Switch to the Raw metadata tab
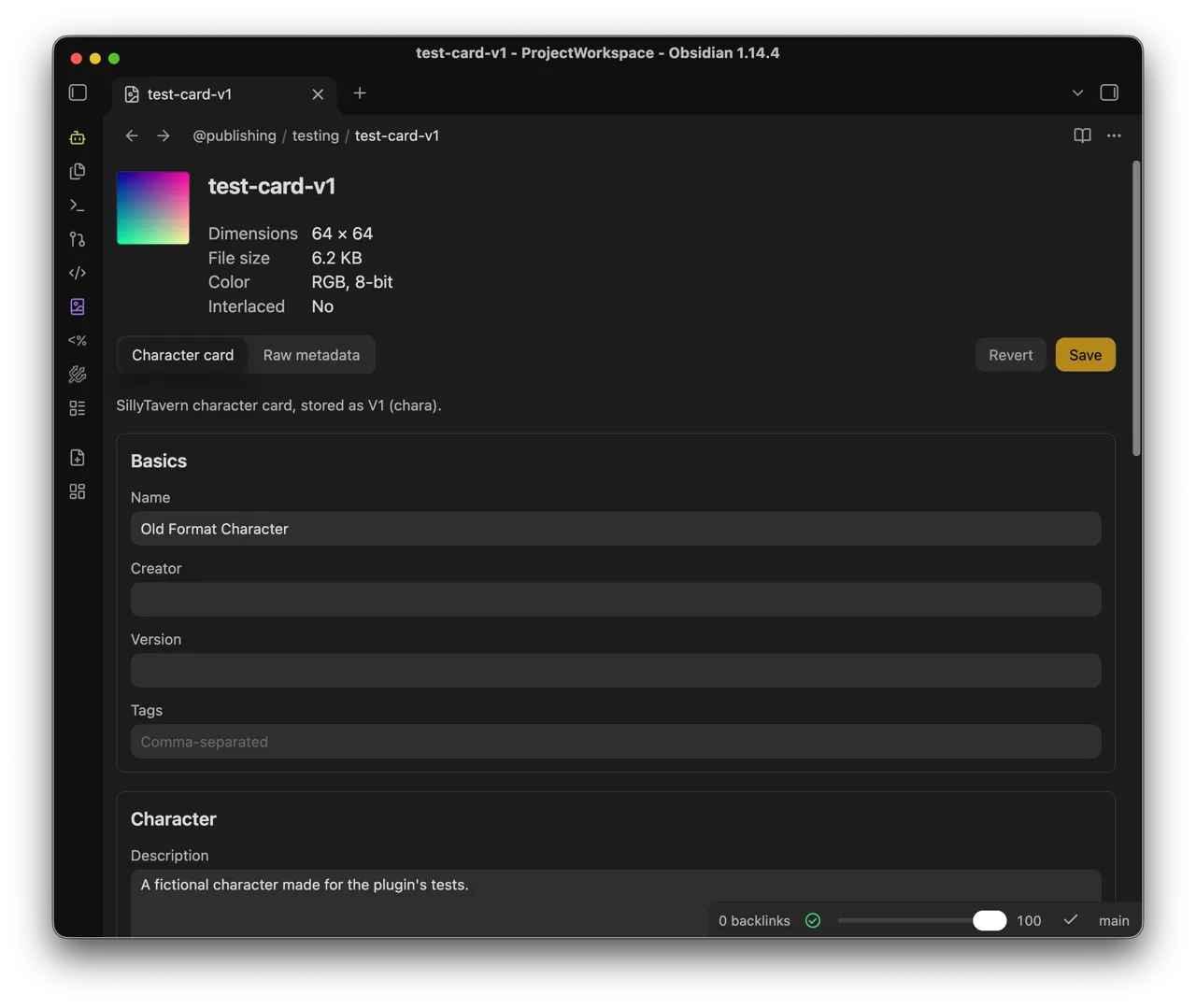The height and width of the screenshot is (1008, 1196). pyautogui.click(x=311, y=355)
